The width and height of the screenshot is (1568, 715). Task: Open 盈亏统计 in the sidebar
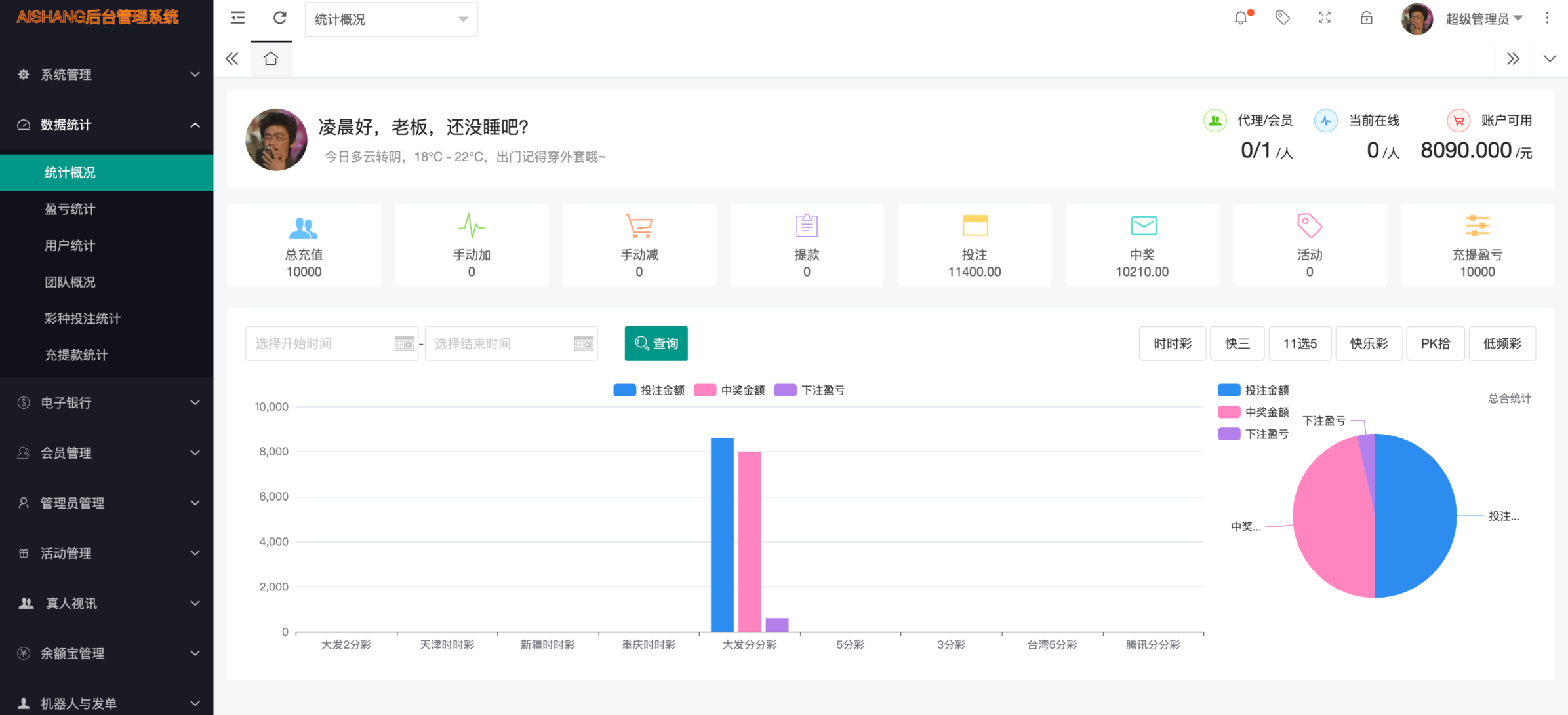point(70,209)
